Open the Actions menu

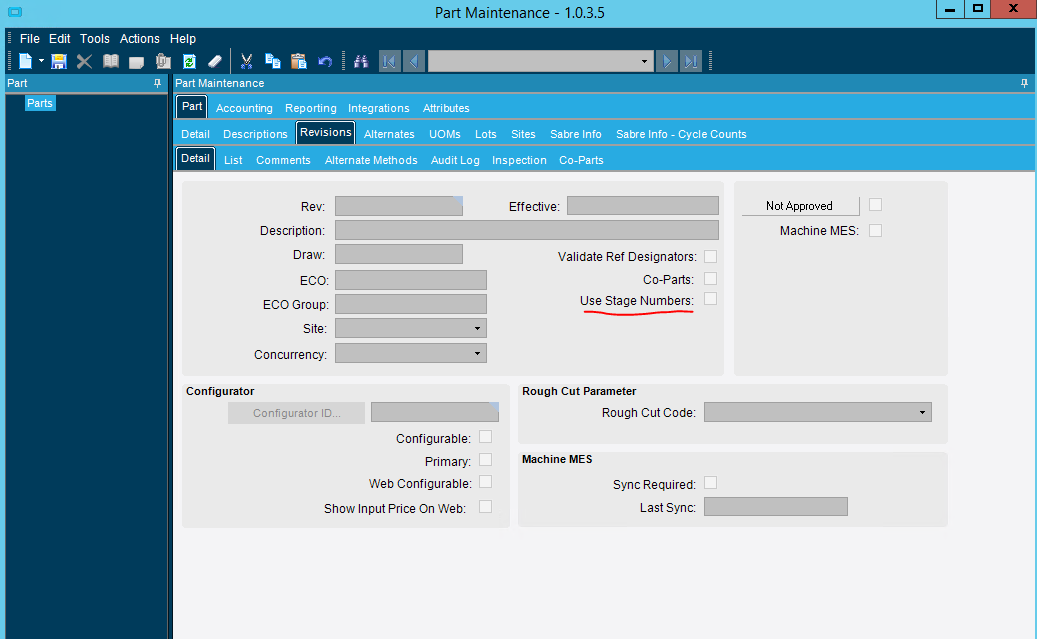[139, 38]
